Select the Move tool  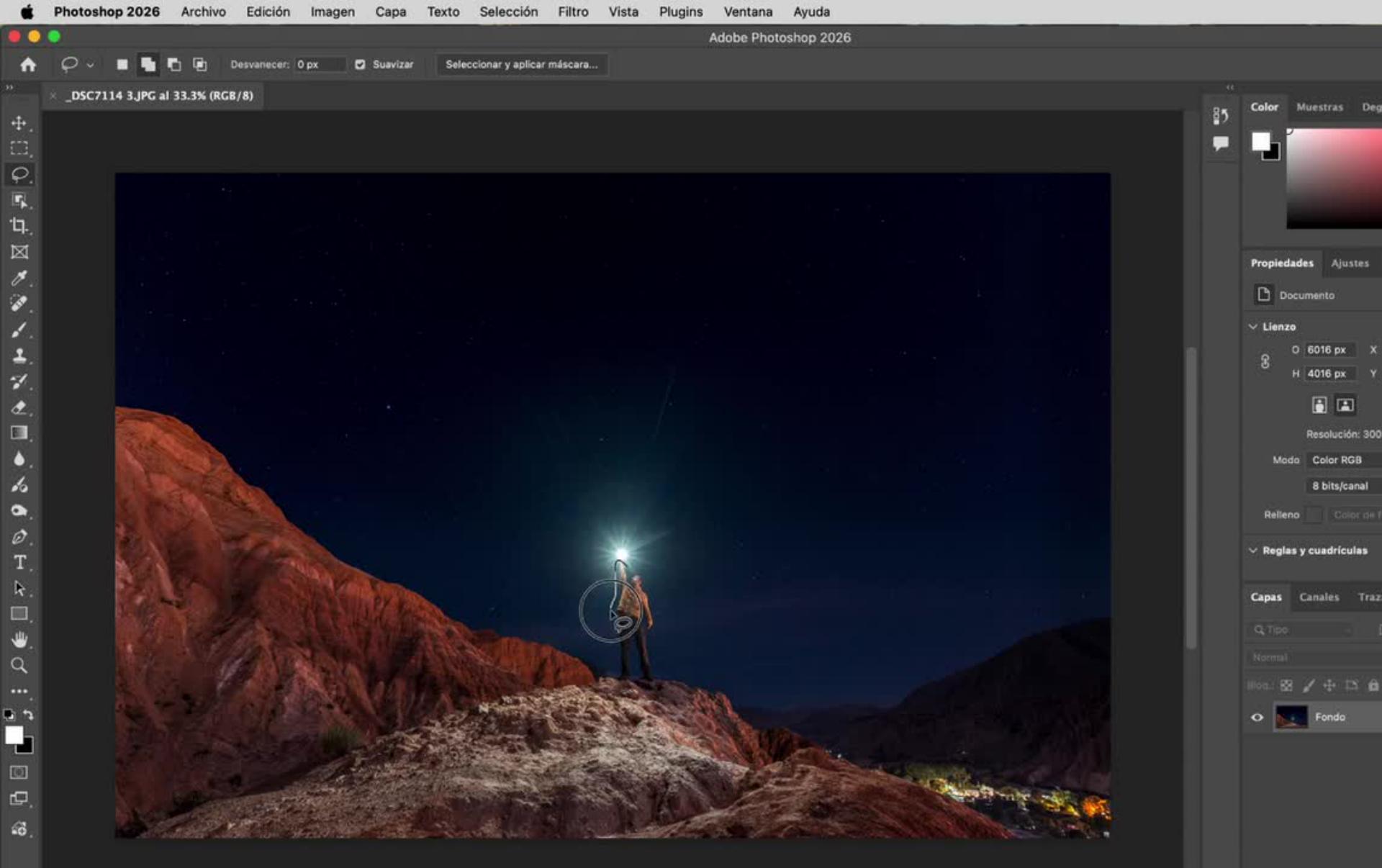(x=19, y=123)
